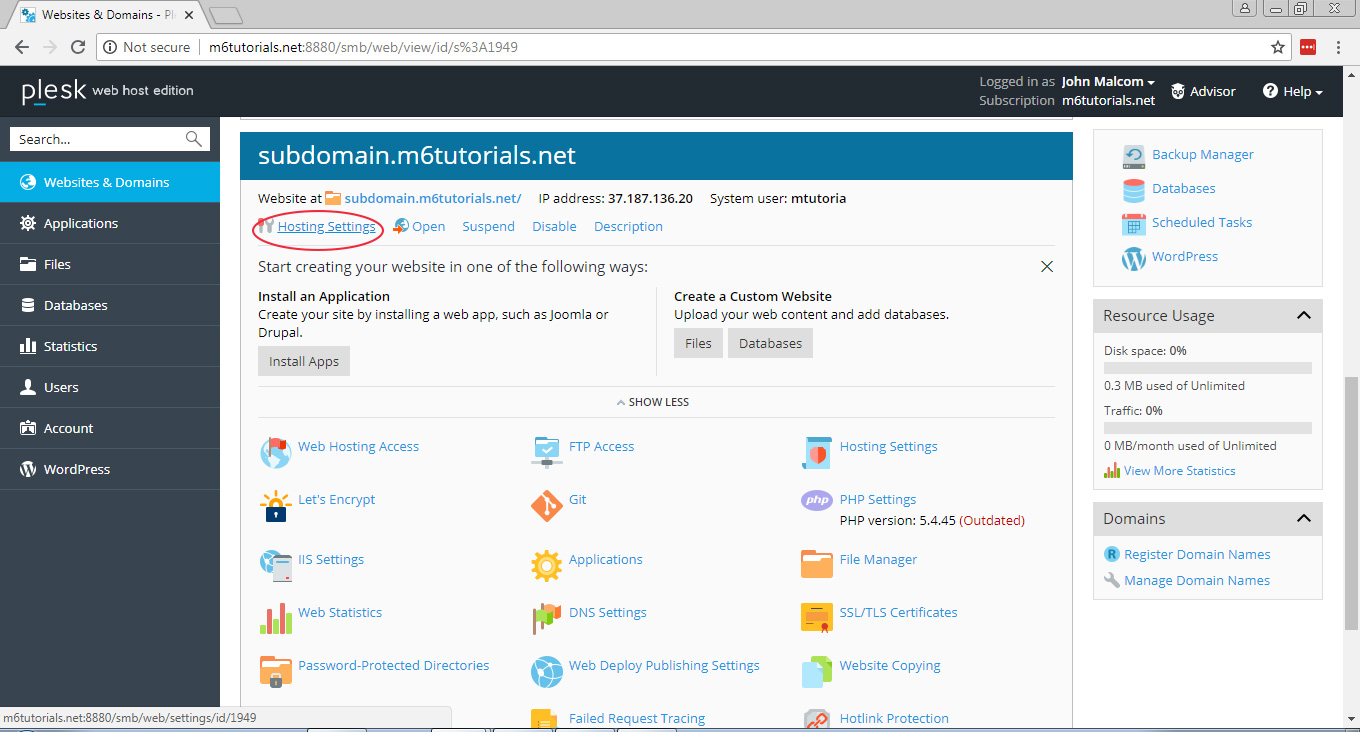
Task: Select Websites & Domains in the sidebar
Action: coord(110,182)
